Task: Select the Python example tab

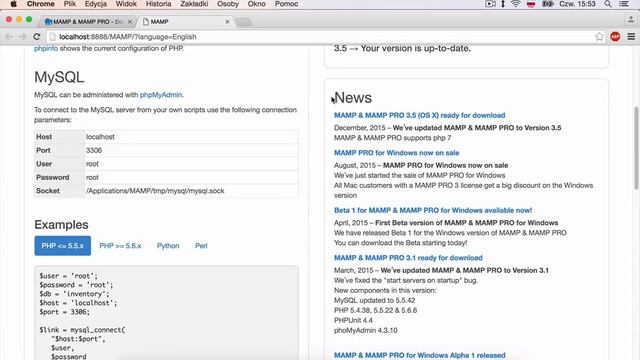Action: click(168, 246)
